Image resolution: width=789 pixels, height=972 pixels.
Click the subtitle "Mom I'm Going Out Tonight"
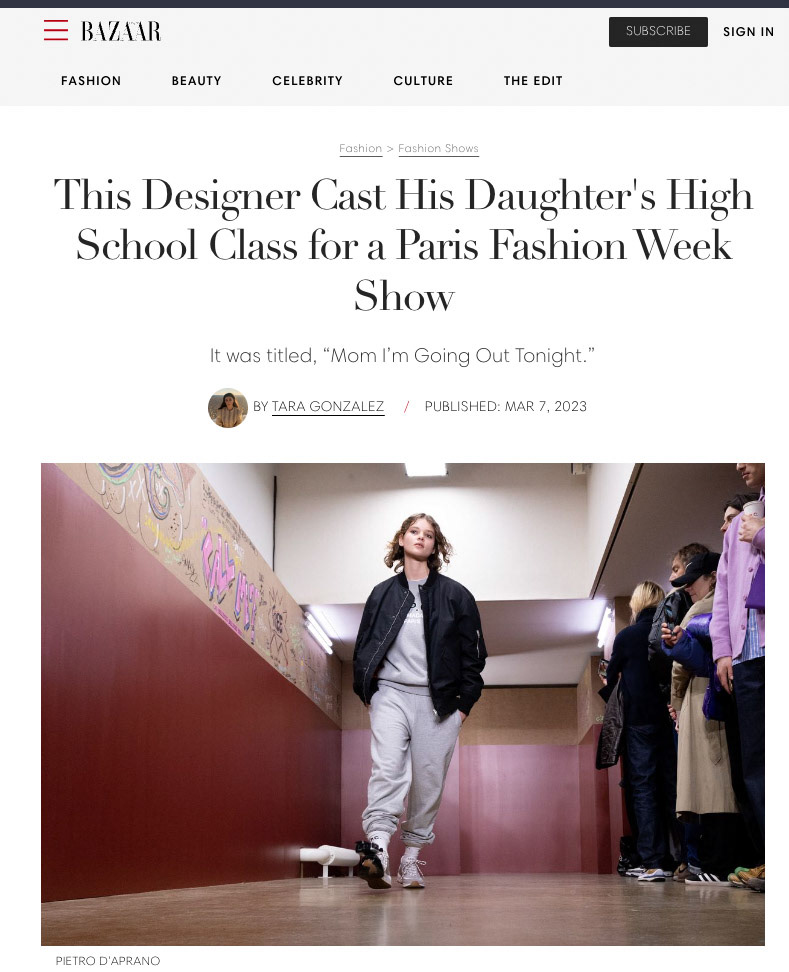tap(402, 356)
